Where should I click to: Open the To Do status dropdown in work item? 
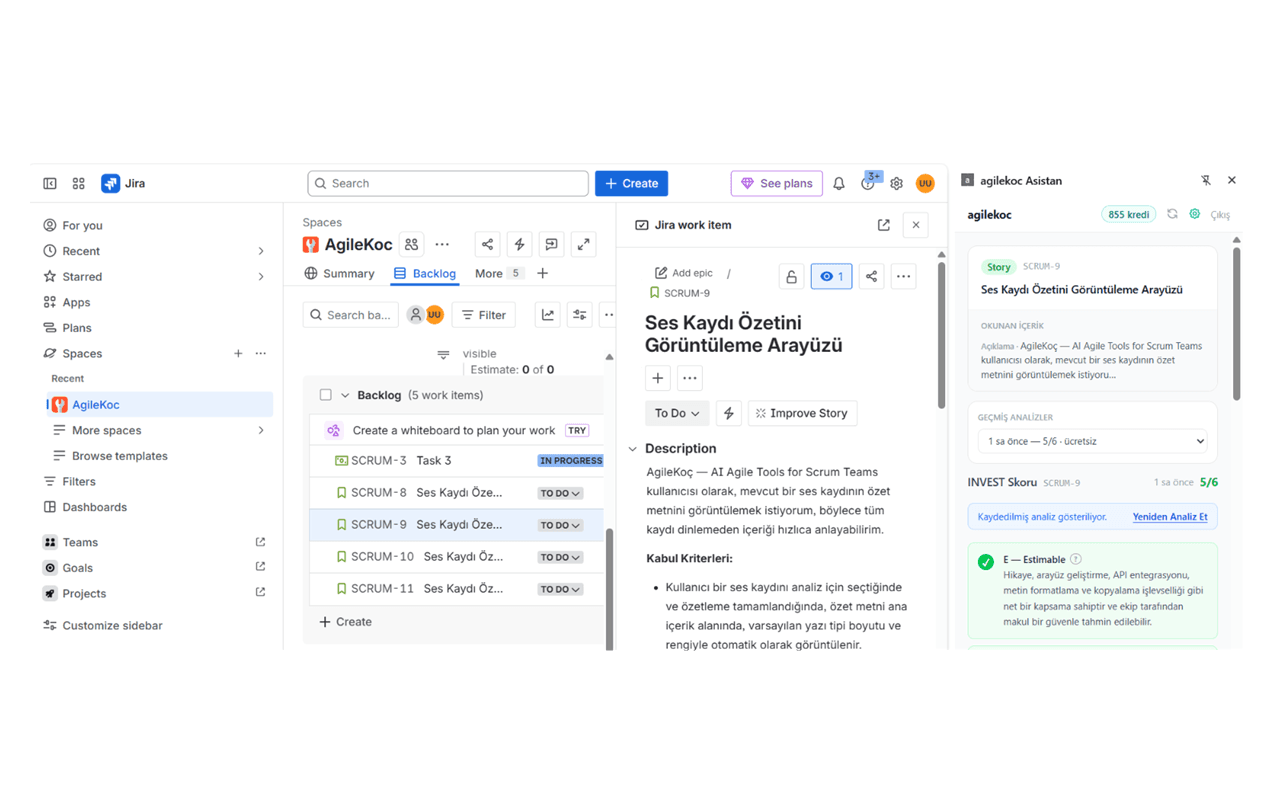[x=677, y=413]
